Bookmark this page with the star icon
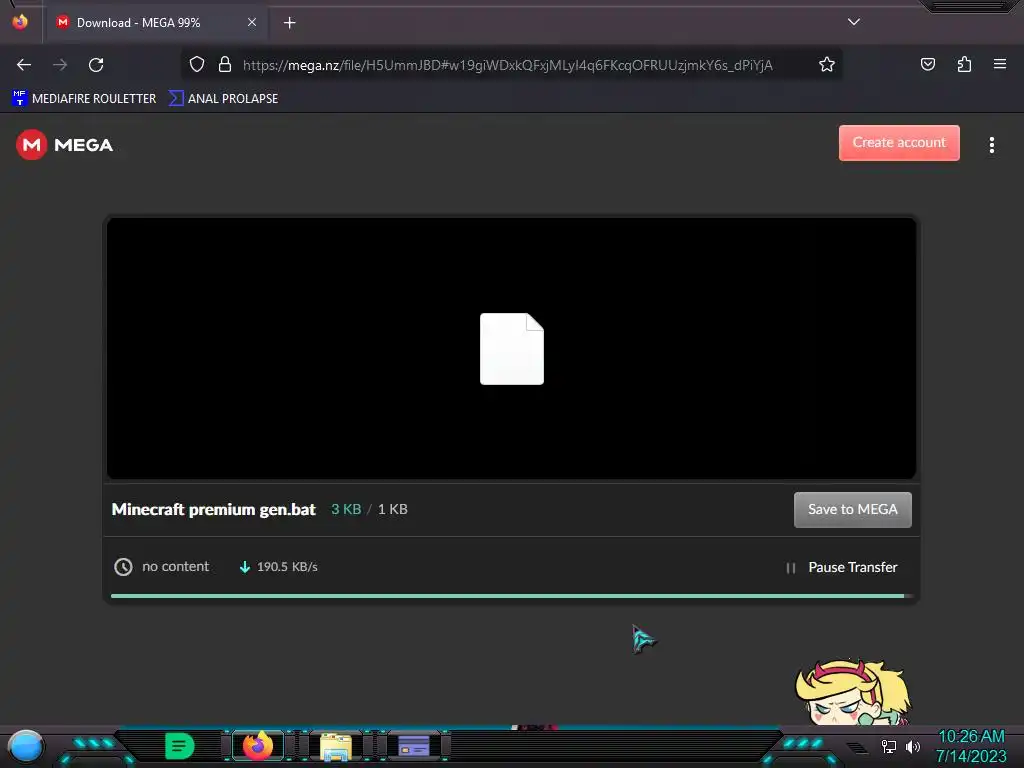This screenshot has width=1024, height=768. [x=827, y=64]
